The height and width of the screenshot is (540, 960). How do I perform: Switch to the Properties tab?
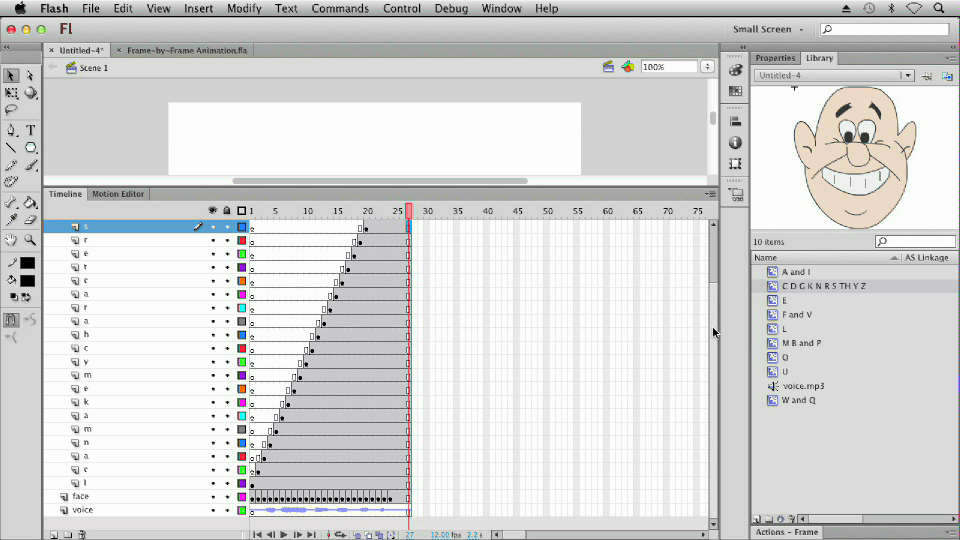click(775, 58)
